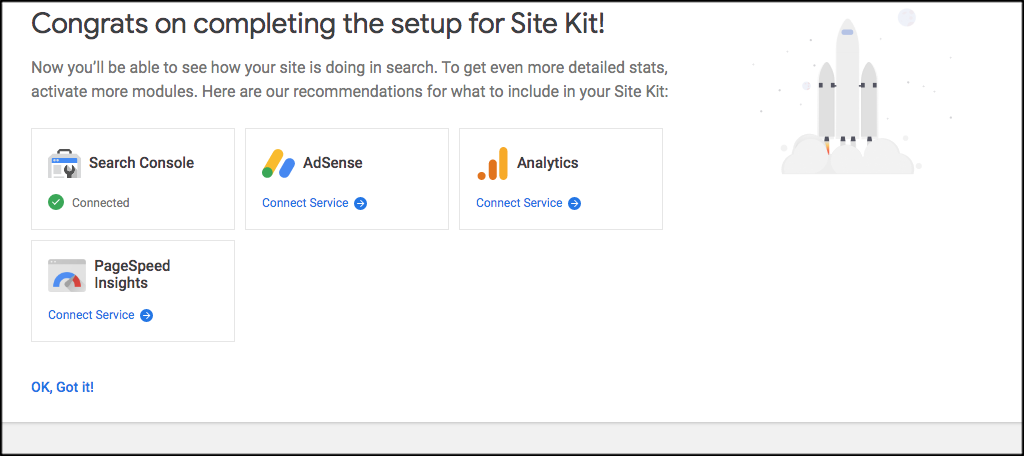Select the AdSense module title
This screenshot has width=1024, height=456.
pyautogui.click(x=333, y=163)
